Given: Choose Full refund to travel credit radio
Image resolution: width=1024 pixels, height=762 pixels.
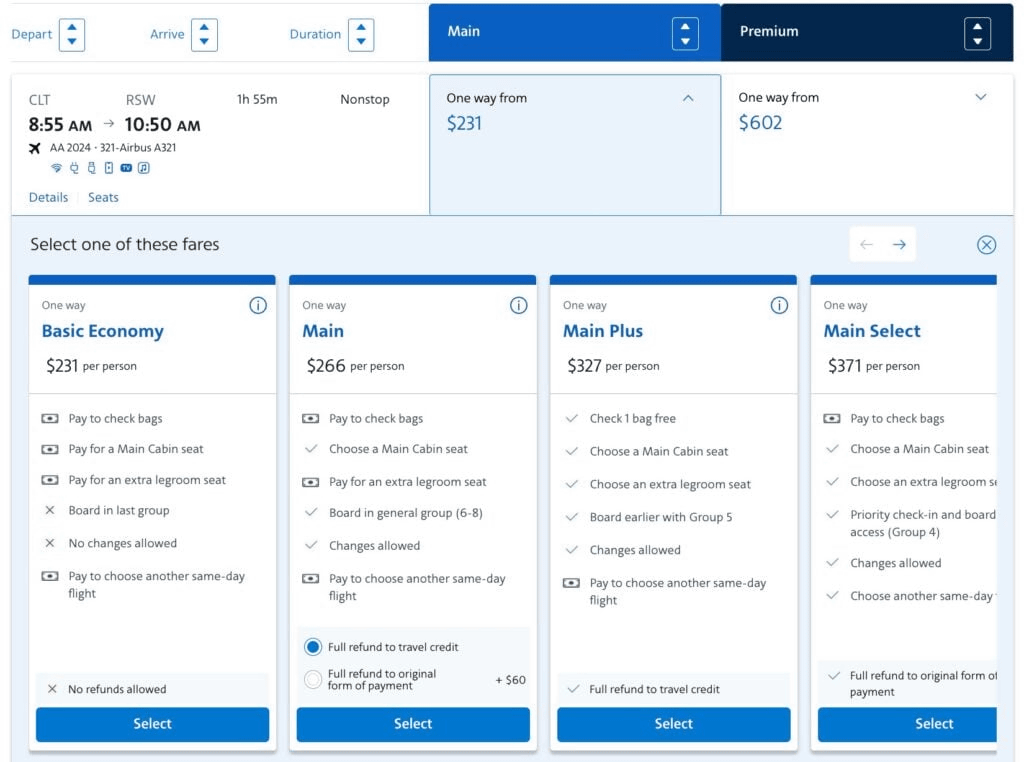Looking at the screenshot, I should click(x=313, y=647).
